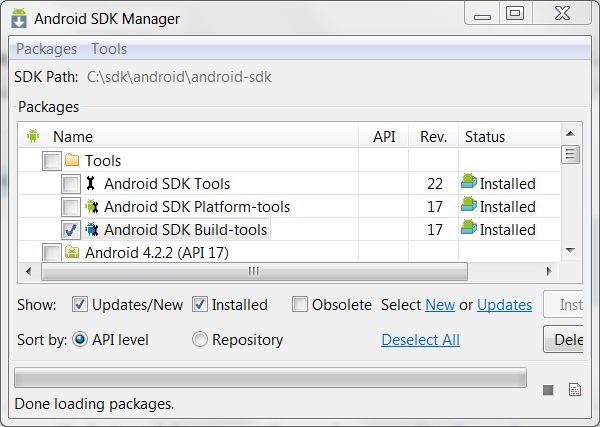Click the wrench icon for Android SDK Tools
600x427 pixels.
[90, 183]
